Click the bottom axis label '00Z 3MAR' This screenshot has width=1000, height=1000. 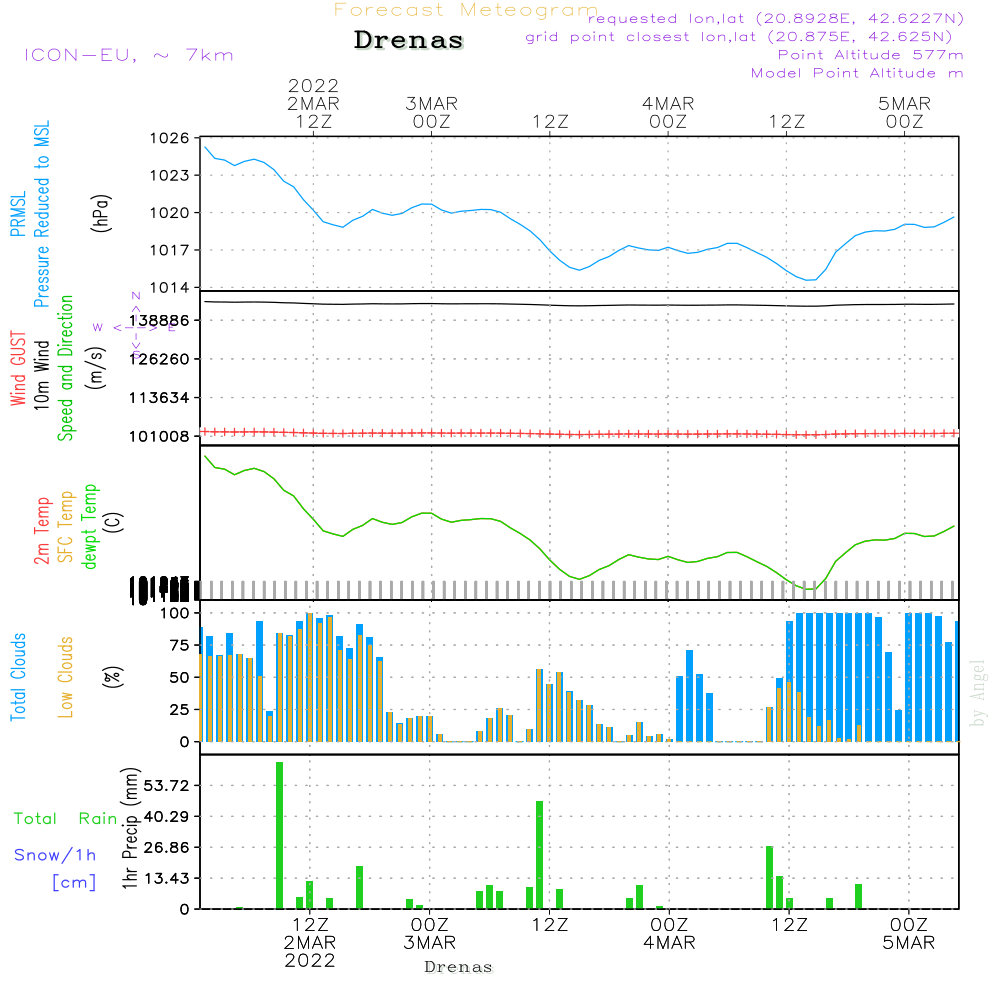point(429,933)
